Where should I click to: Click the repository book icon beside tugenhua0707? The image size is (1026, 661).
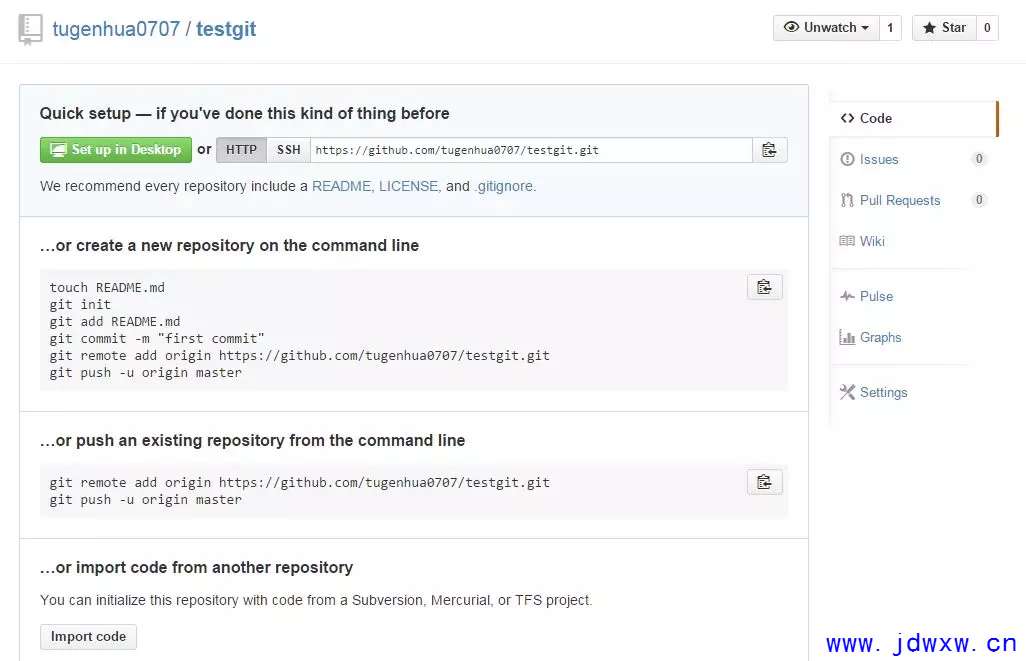pos(30,29)
